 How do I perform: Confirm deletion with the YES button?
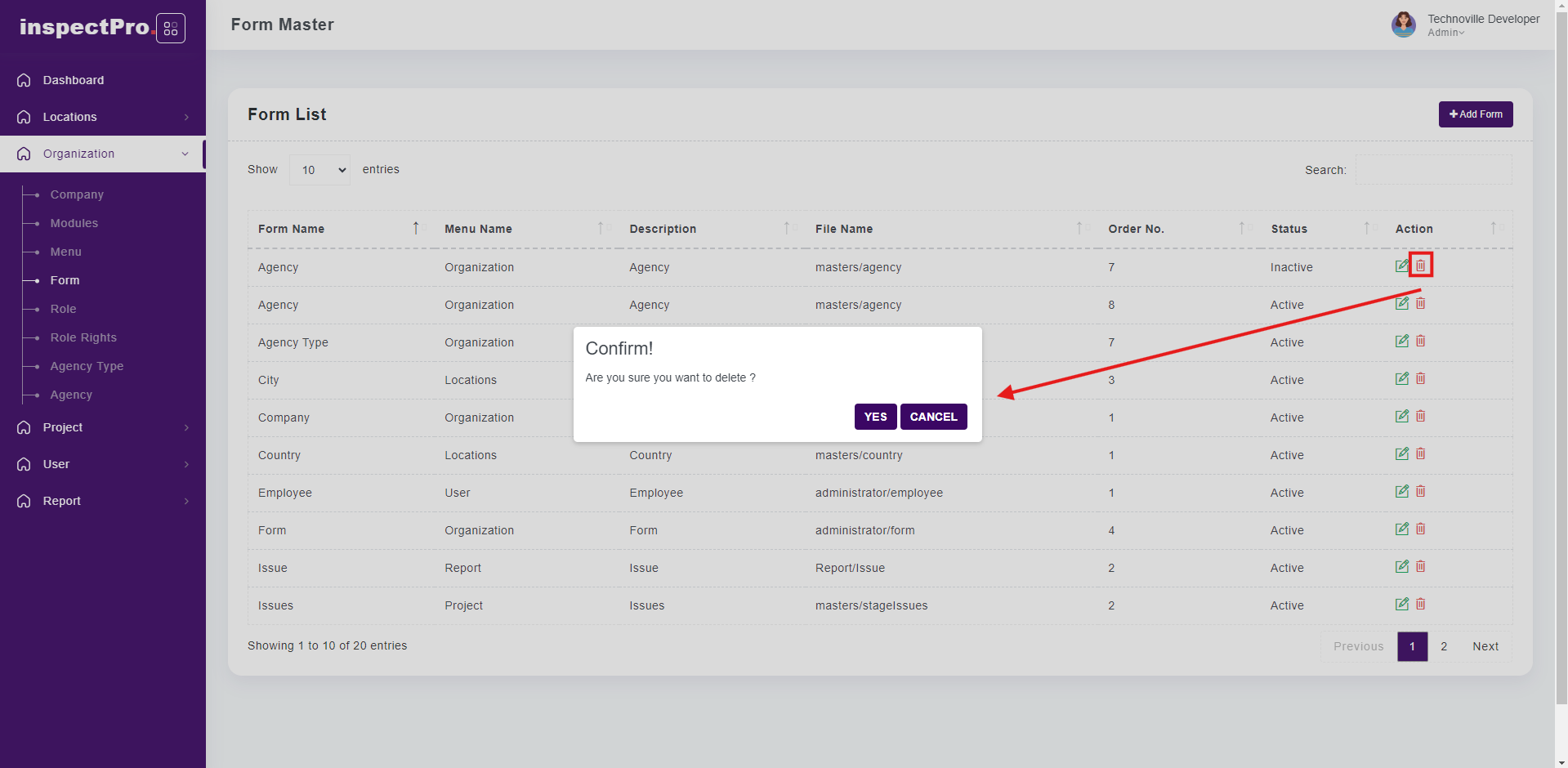(x=875, y=417)
